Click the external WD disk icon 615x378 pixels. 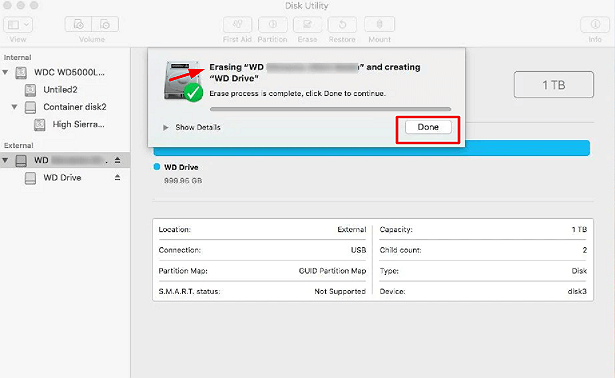21,160
